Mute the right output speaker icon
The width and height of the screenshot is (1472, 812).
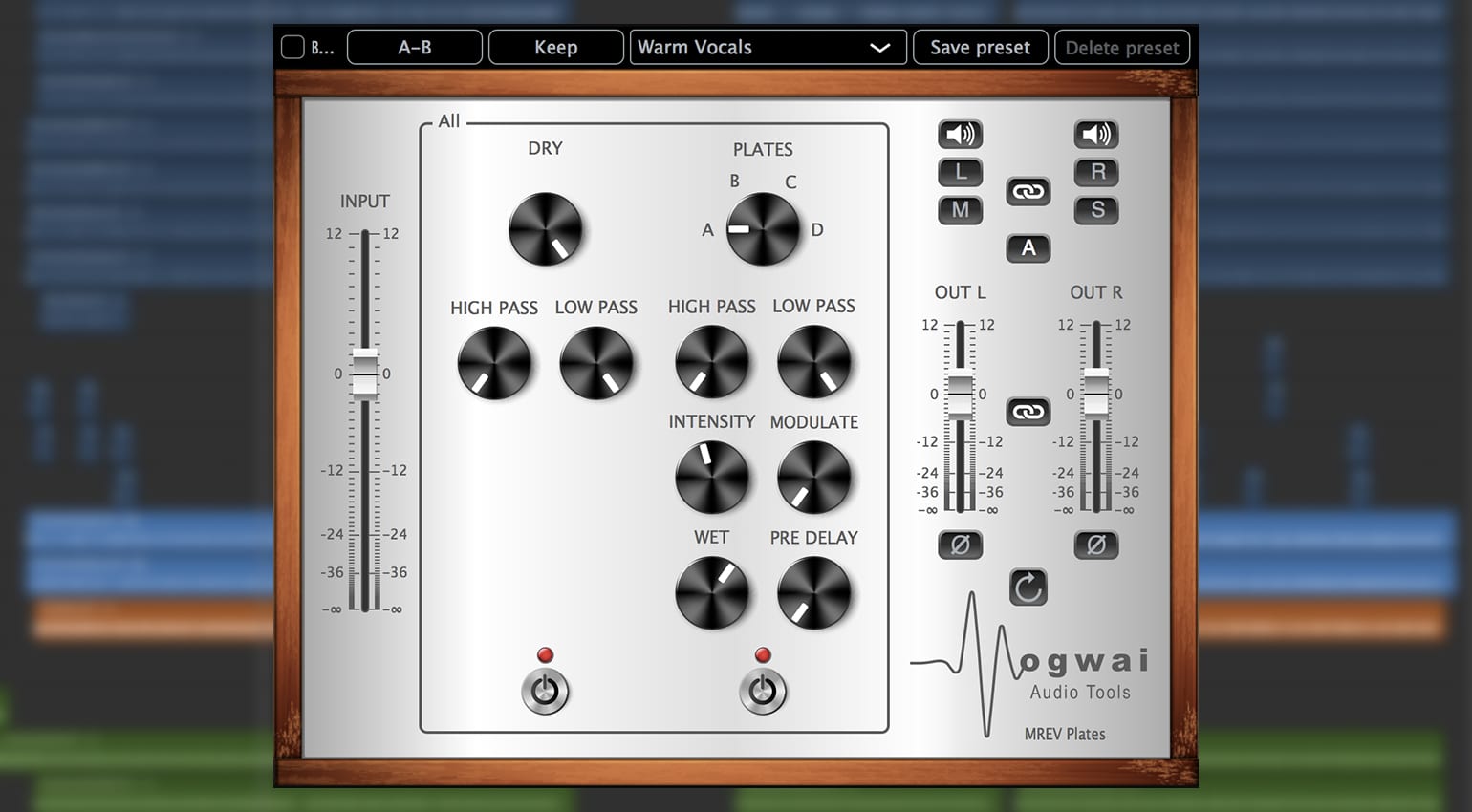pos(1096,134)
